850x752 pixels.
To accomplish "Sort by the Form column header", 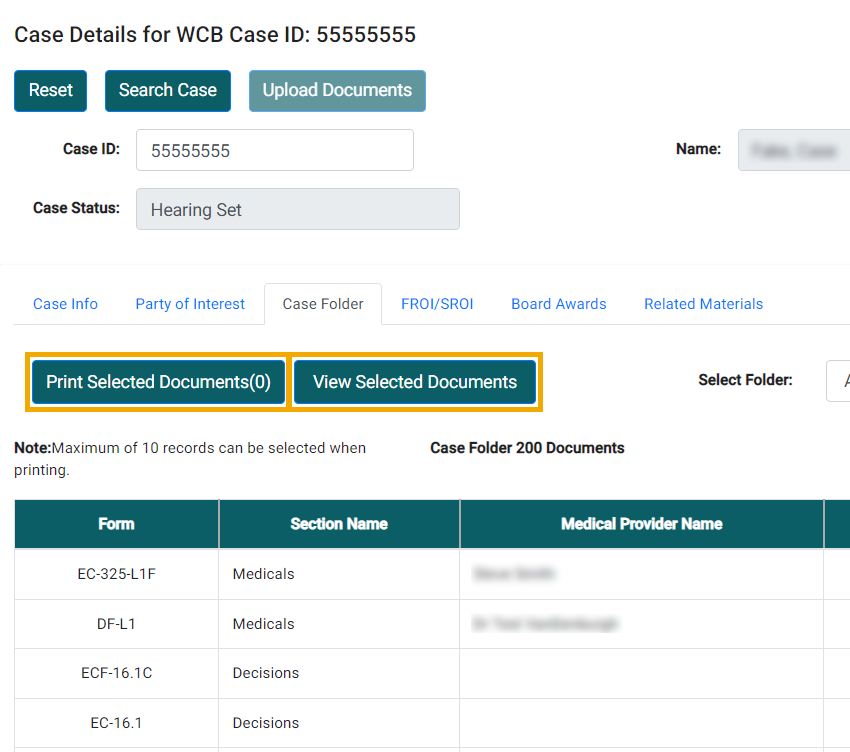I will (x=116, y=524).
